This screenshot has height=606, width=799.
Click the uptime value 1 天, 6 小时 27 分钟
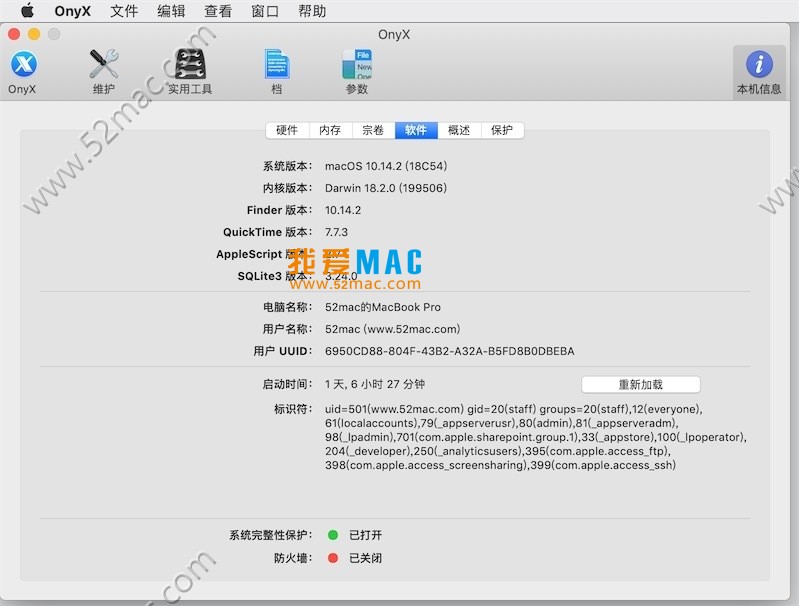click(x=375, y=384)
